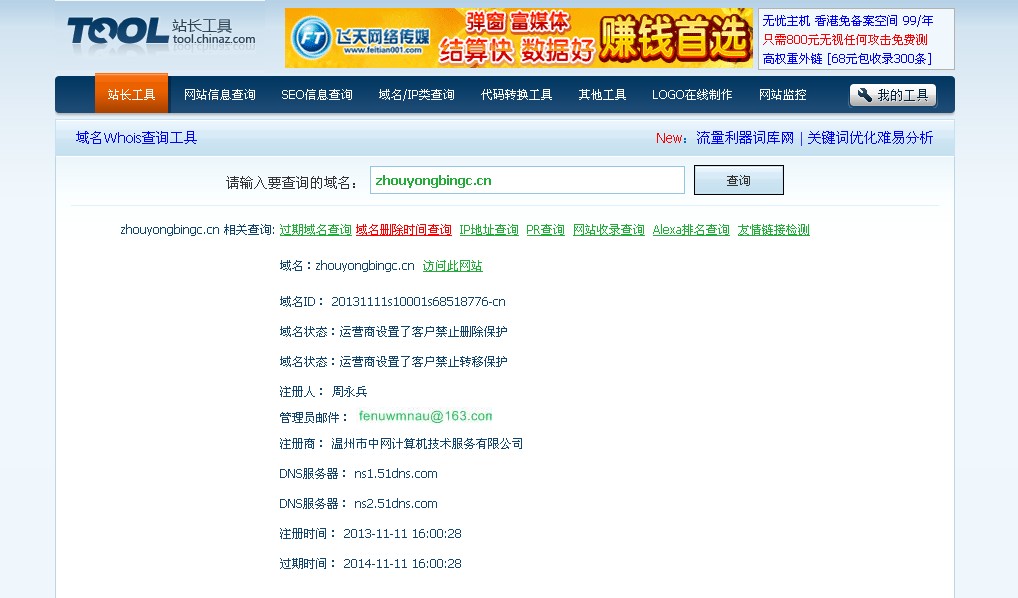Click the 查询 search button

pyautogui.click(x=739, y=180)
